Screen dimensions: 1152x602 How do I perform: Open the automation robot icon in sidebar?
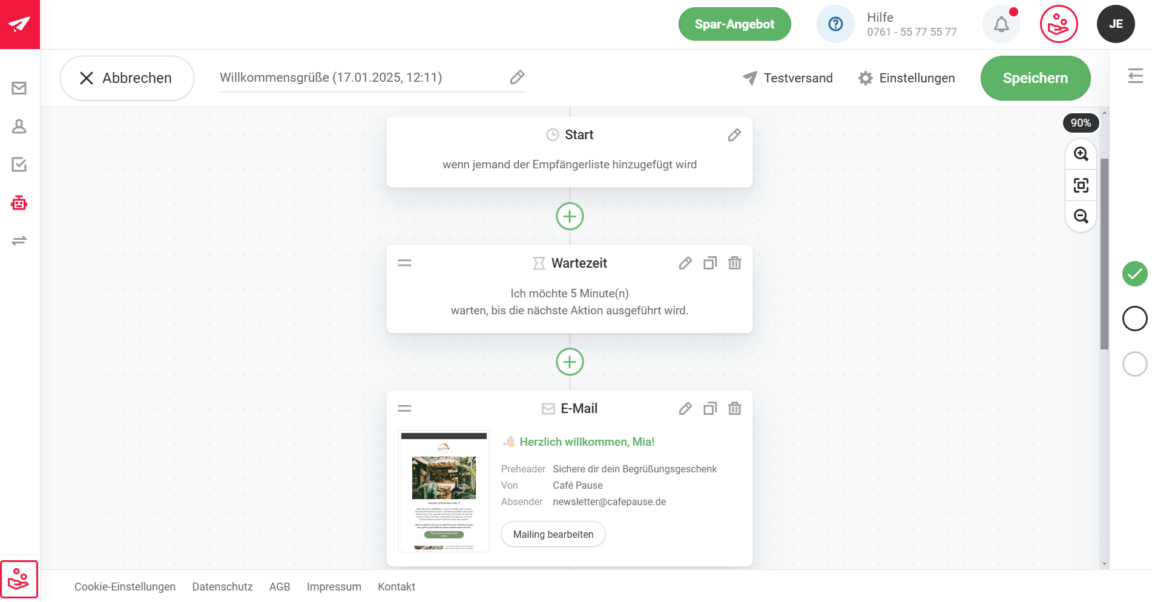click(19, 203)
